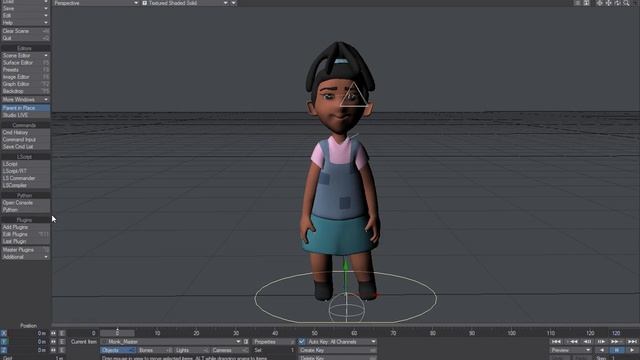The width and height of the screenshot is (640, 360).
Task: Select Cameras mode
Action: pyautogui.click(x=230, y=350)
